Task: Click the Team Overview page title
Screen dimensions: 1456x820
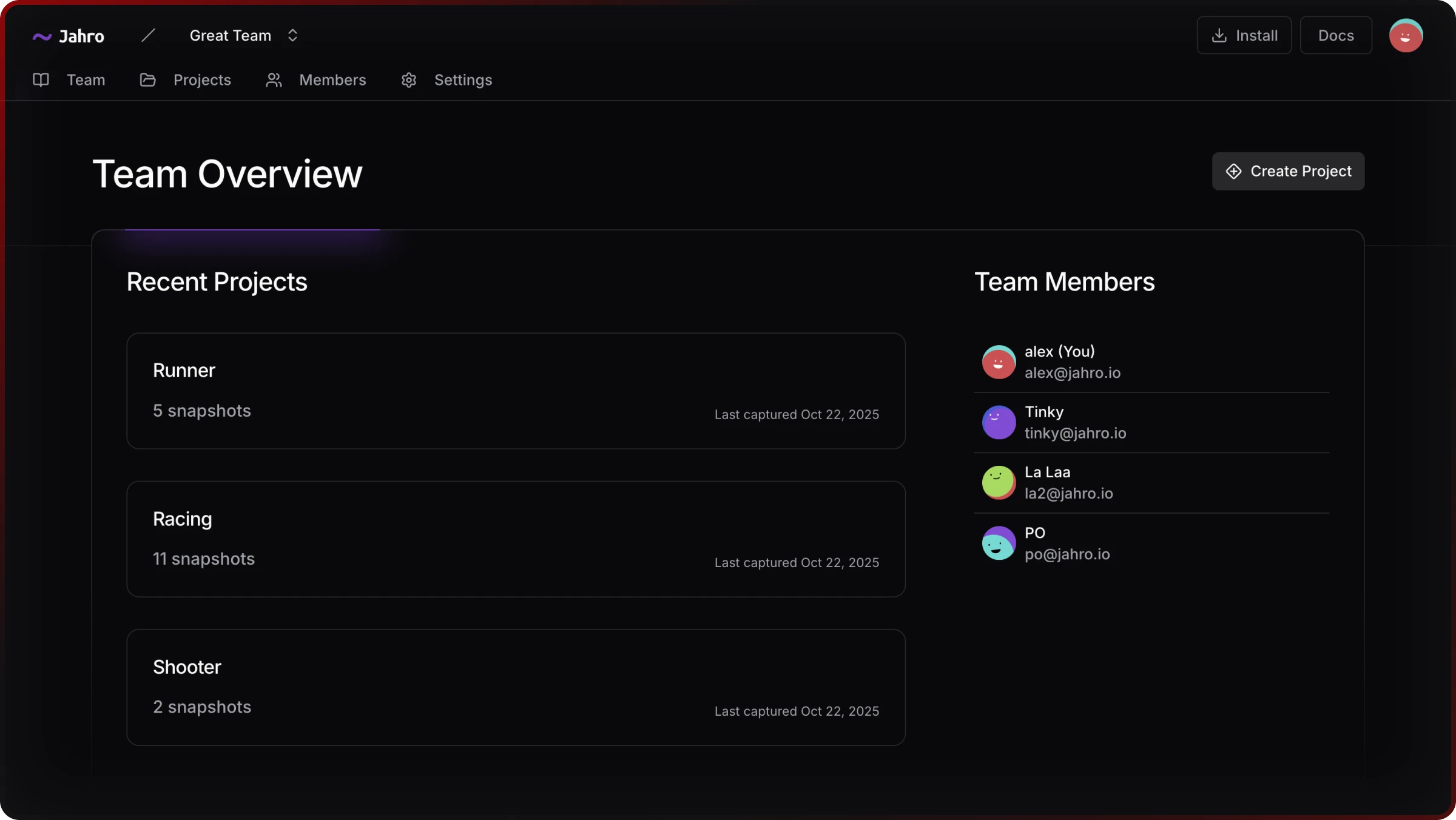Action: (227, 175)
